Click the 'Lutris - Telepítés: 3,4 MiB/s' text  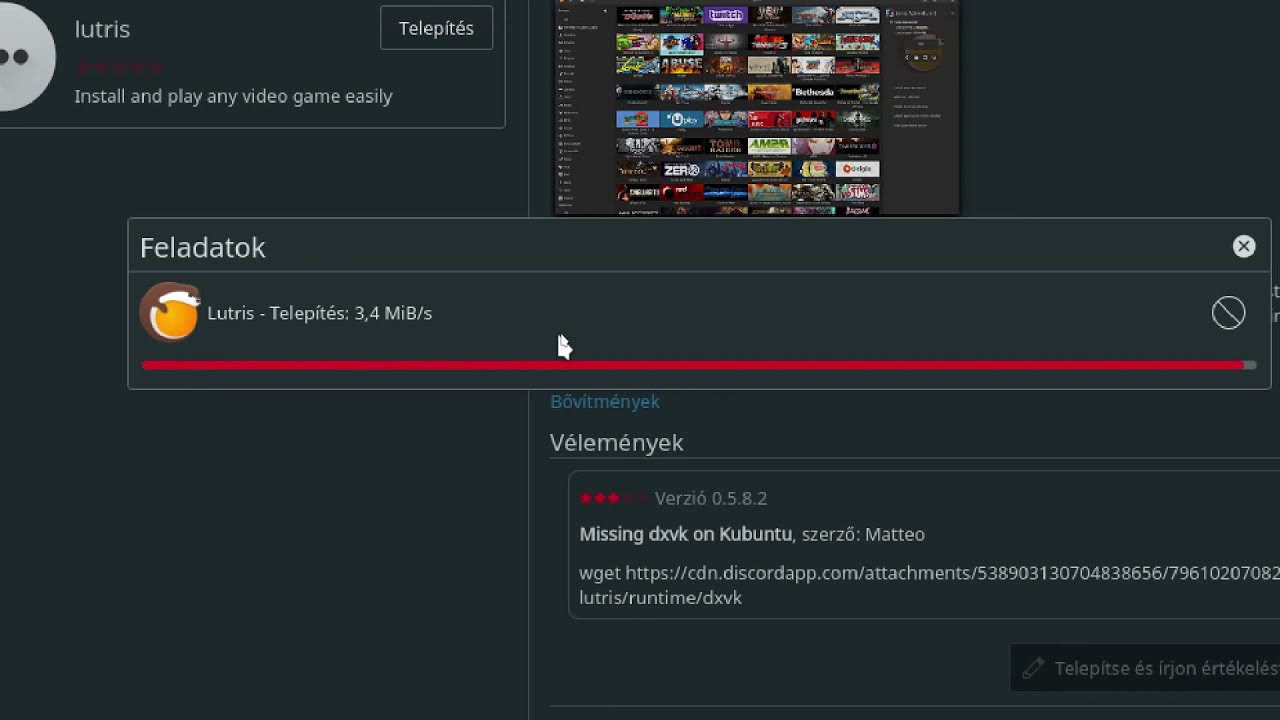320,313
